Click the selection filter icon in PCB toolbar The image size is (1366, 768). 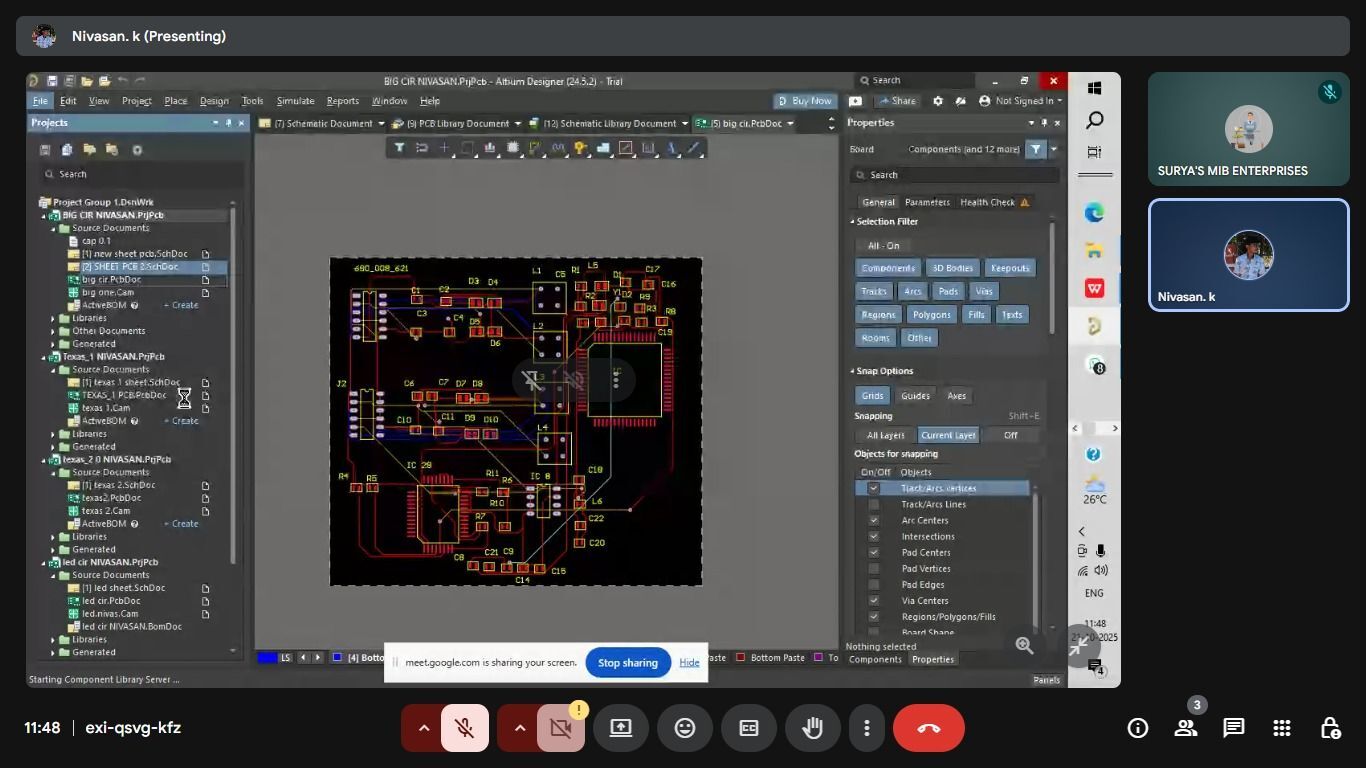(x=399, y=148)
